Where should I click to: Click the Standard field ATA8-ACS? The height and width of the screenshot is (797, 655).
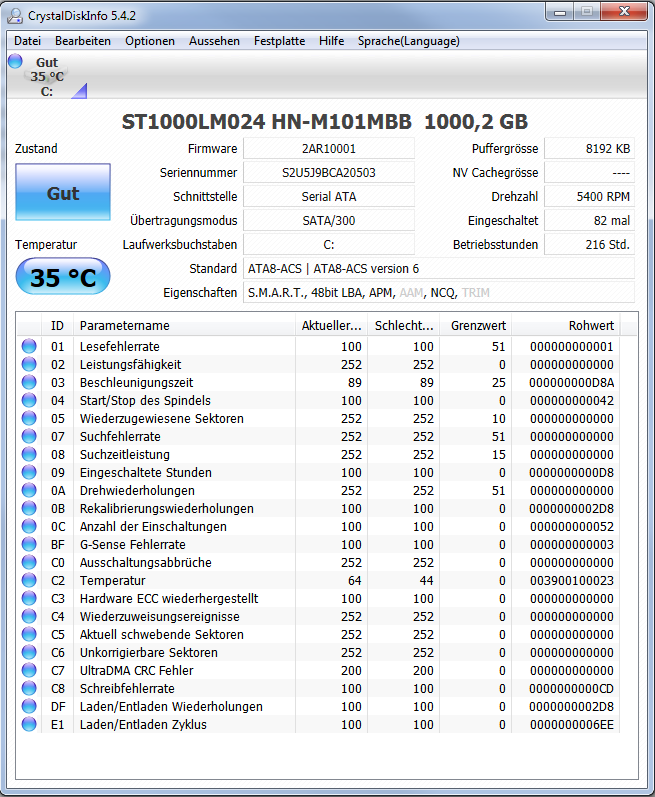(439, 268)
